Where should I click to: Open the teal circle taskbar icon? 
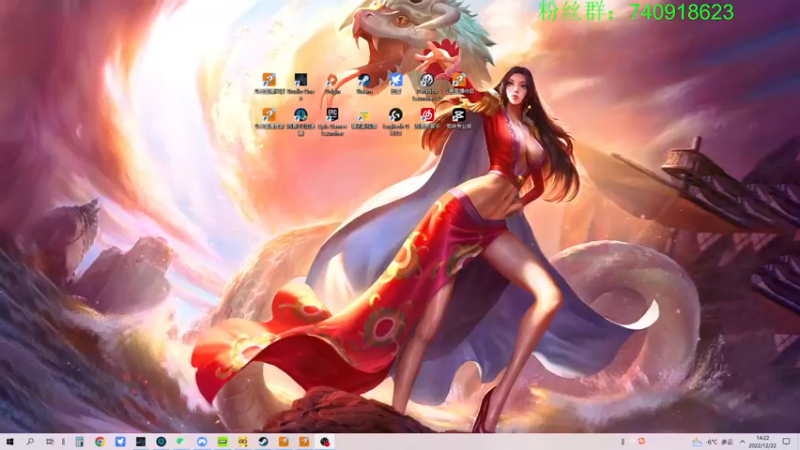(x=161, y=442)
